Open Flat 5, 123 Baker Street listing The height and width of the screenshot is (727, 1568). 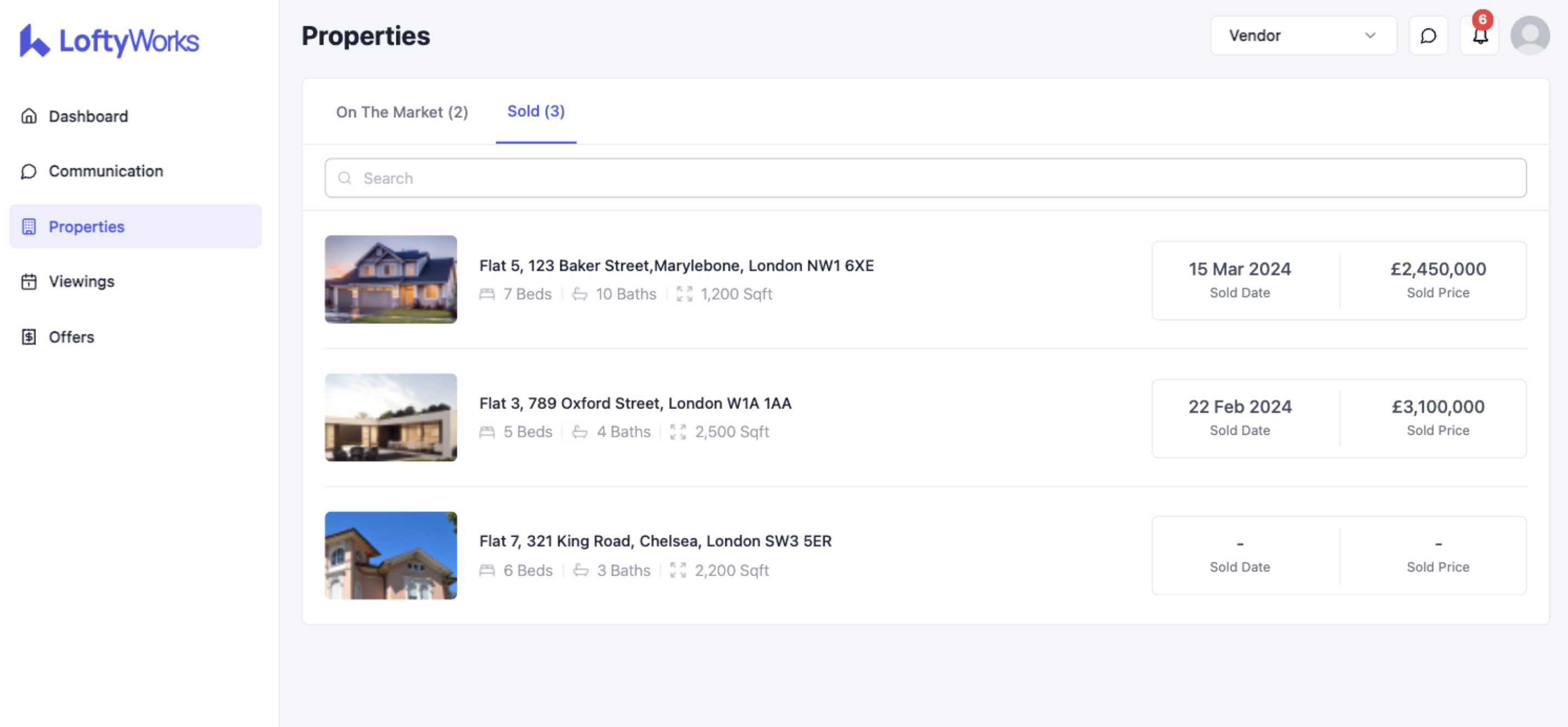click(x=676, y=266)
